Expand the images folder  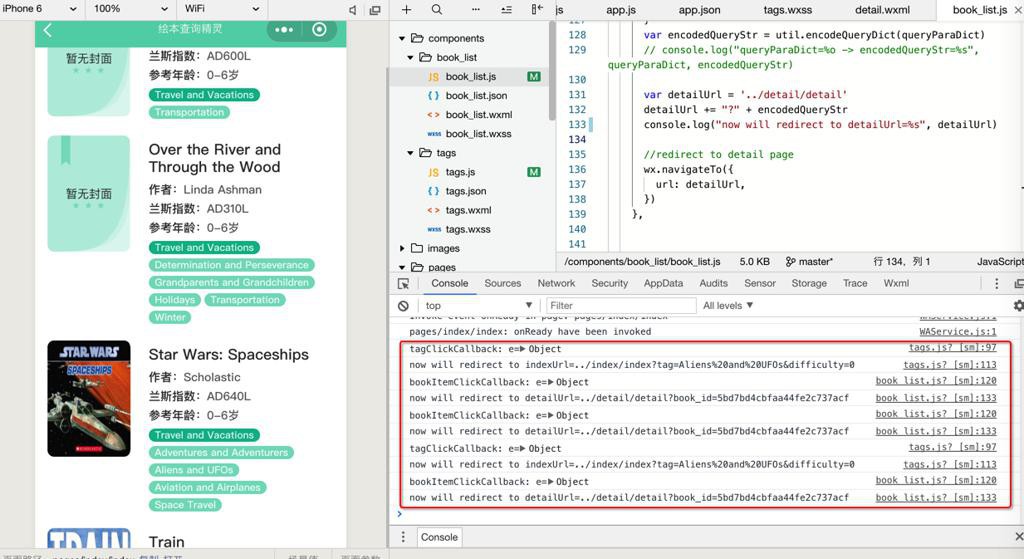[x=402, y=248]
